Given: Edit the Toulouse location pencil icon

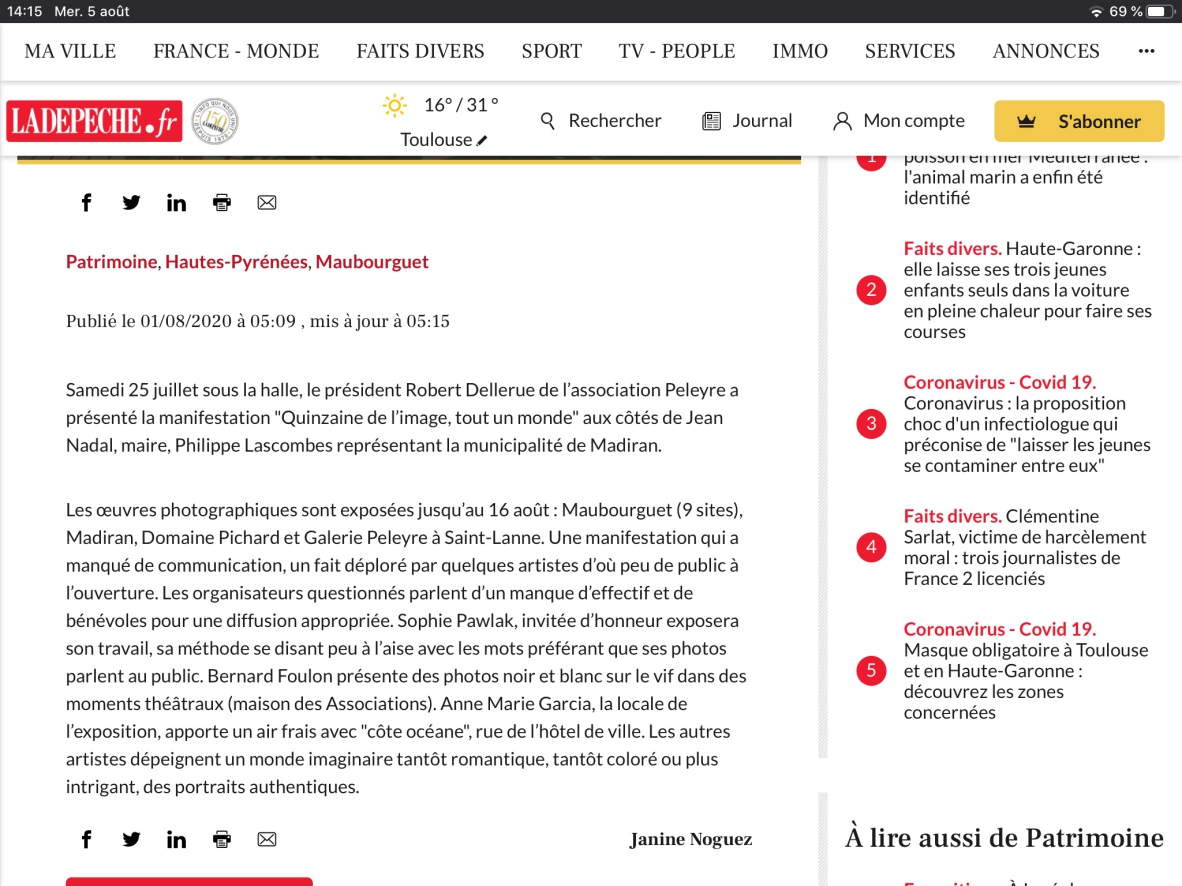Looking at the screenshot, I should pyautogui.click(x=482, y=140).
